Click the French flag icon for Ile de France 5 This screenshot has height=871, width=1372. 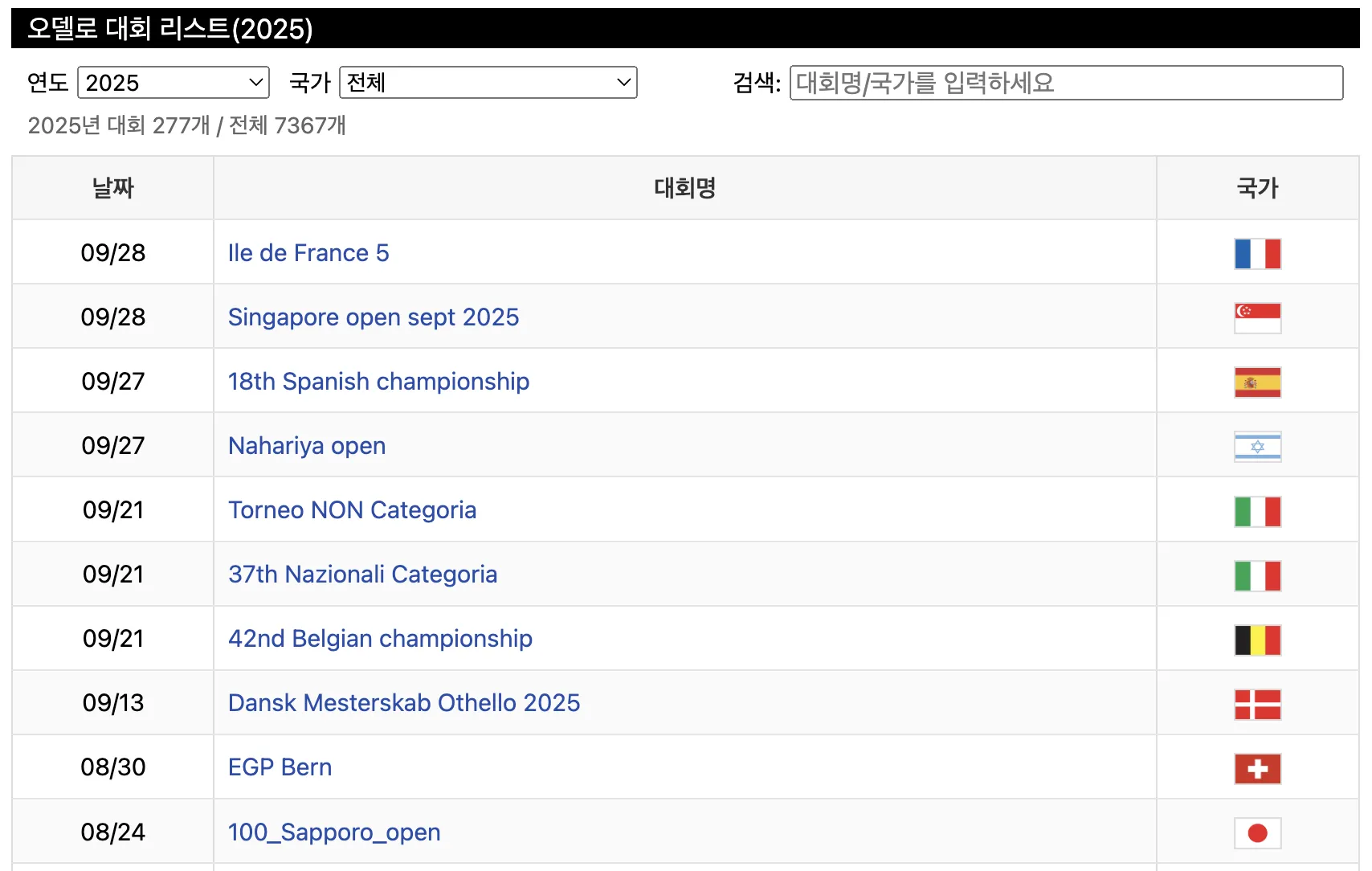[1257, 253]
